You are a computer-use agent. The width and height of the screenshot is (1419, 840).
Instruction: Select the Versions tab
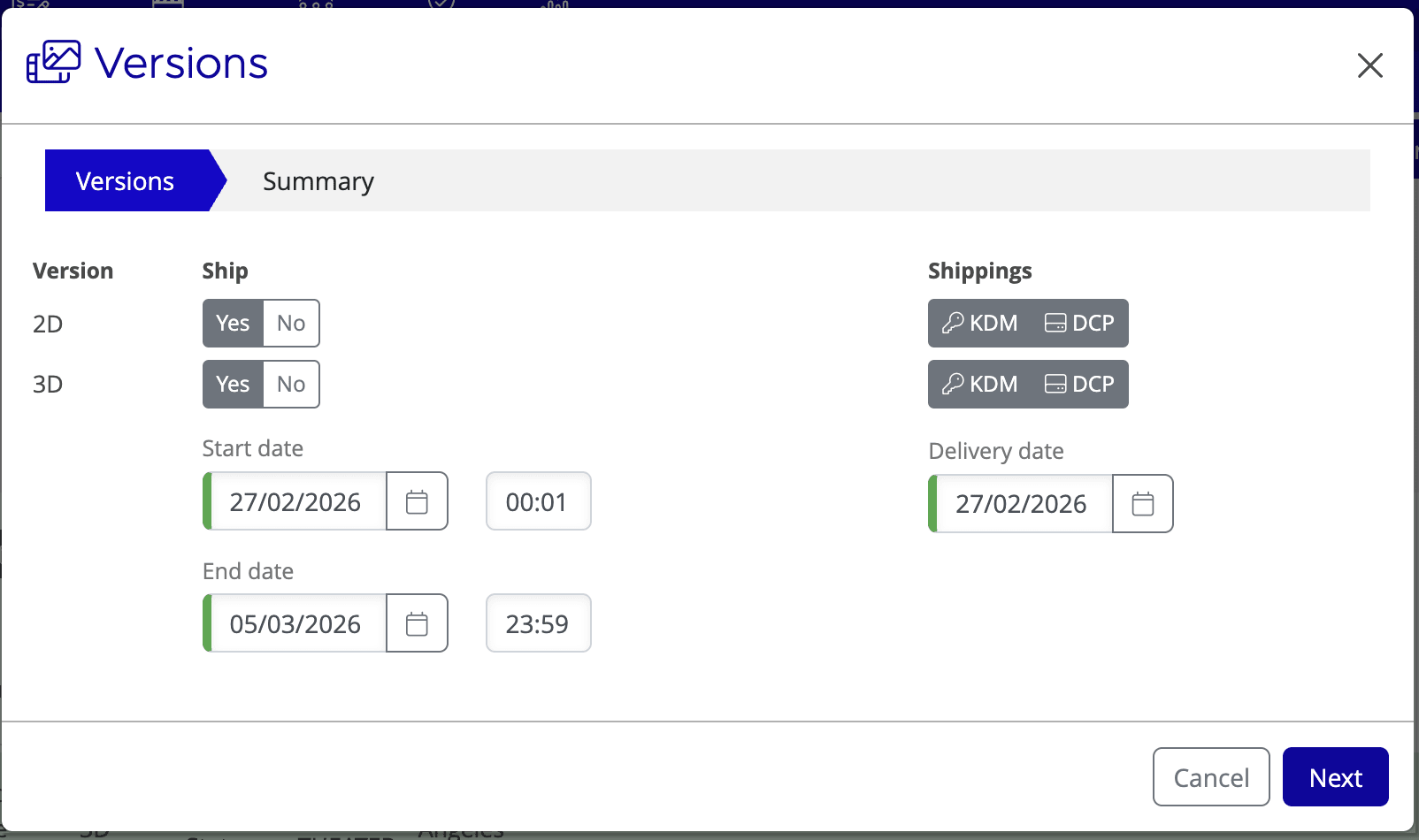click(x=125, y=180)
